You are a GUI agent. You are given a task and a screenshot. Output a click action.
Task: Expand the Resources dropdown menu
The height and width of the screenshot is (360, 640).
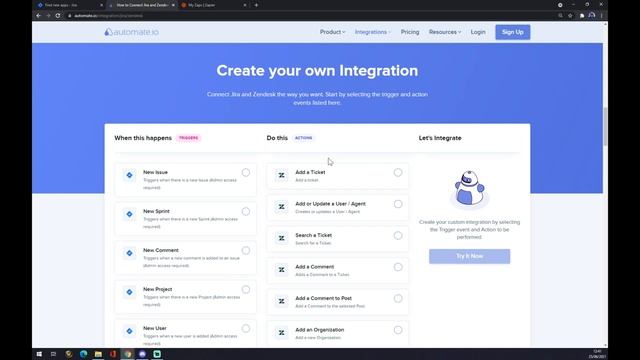click(445, 32)
